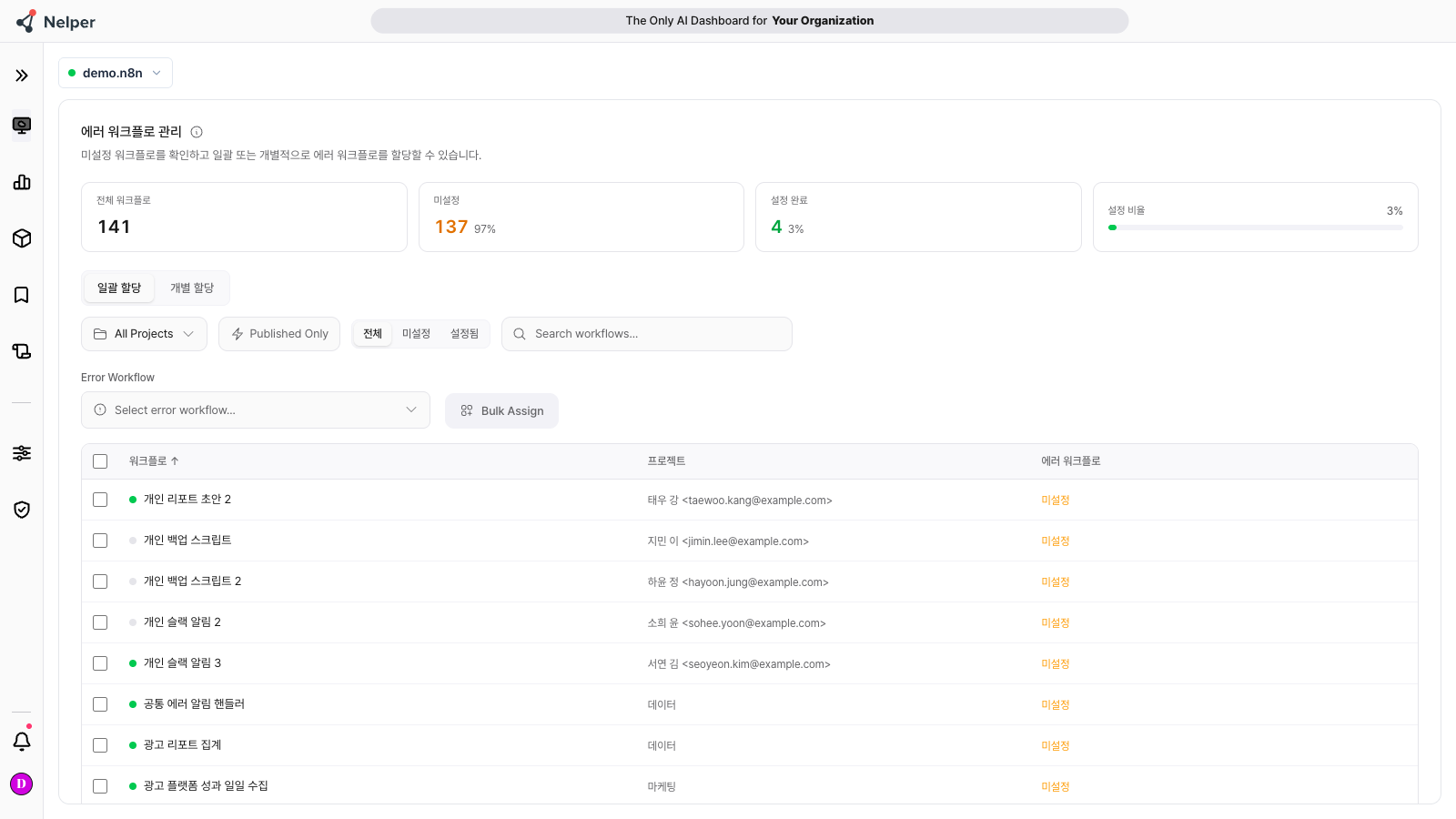Screen dimensions: 1456x819
Task: Open the shield security sidebar icon
Action: pos(22,510)
